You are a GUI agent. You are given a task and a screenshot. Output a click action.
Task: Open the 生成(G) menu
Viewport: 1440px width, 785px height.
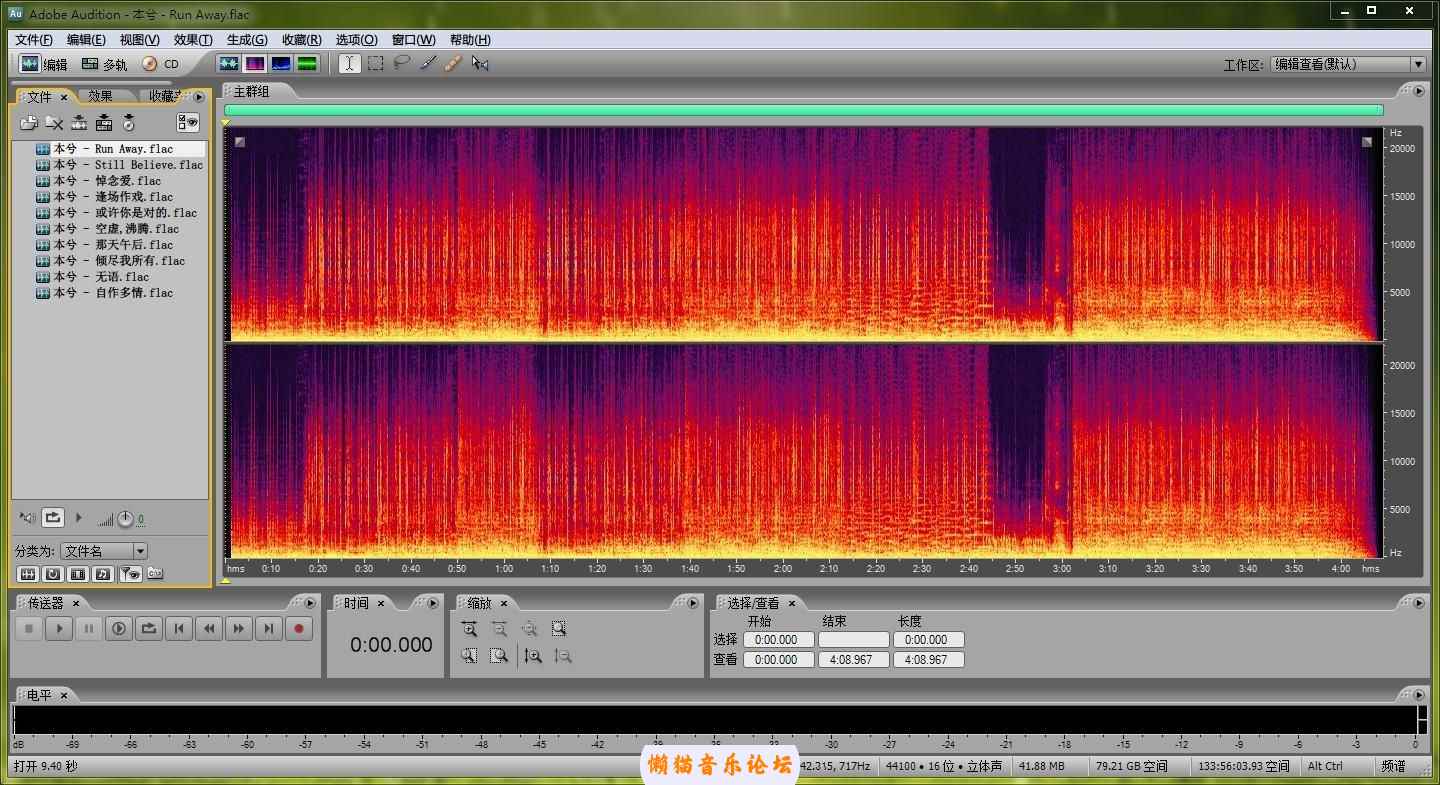pos(247,40)
